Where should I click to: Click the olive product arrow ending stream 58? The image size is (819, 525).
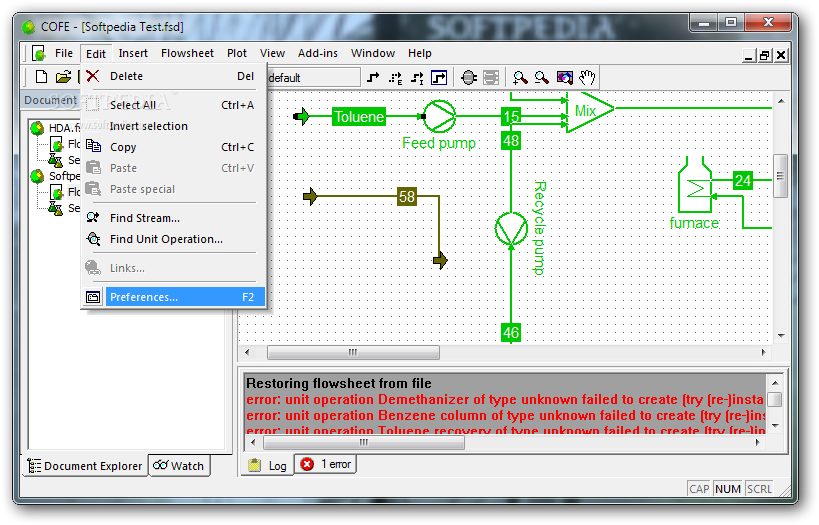(x=440, y=260)
